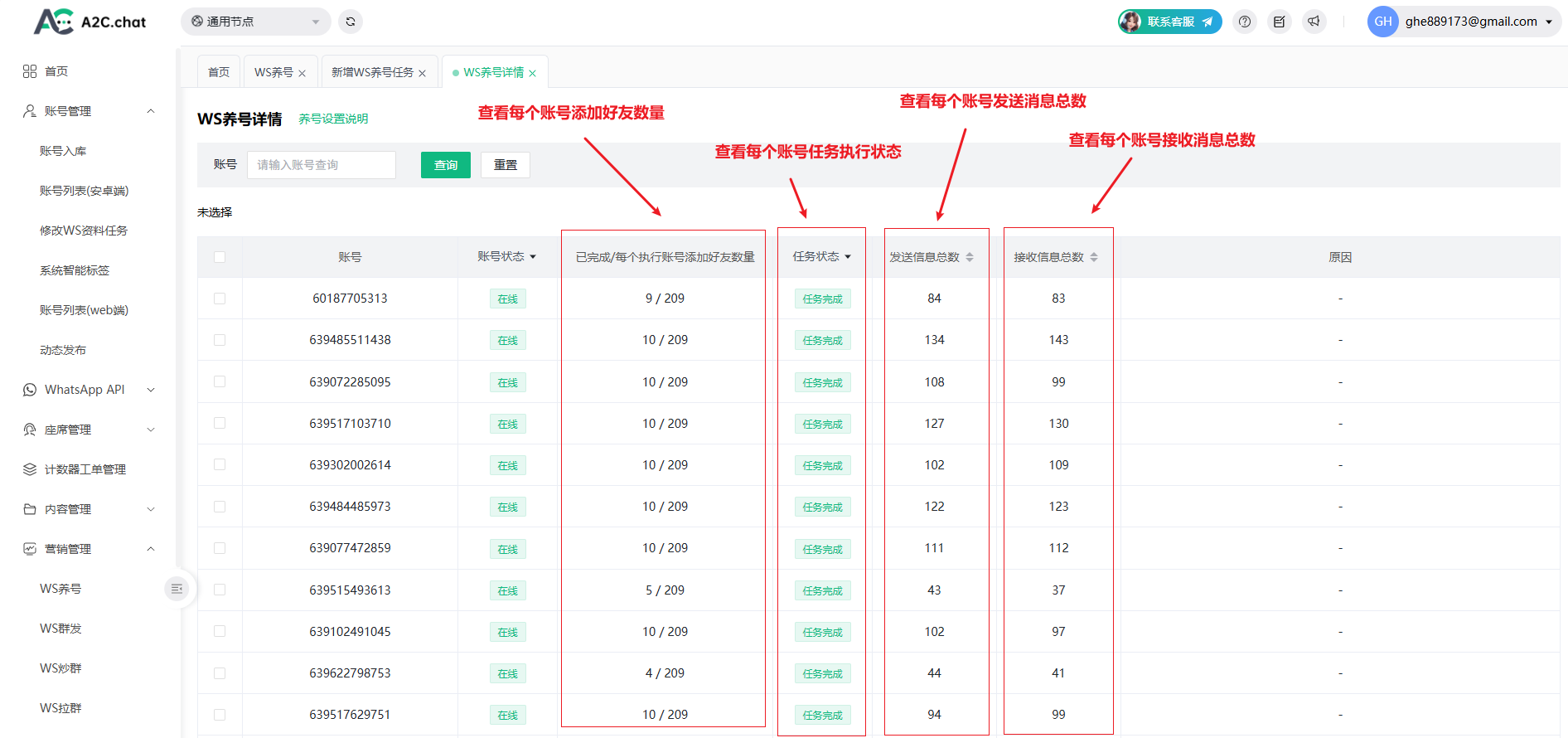Open the 养号设置说明 link

pyautogui.click(x=333, y=119)
